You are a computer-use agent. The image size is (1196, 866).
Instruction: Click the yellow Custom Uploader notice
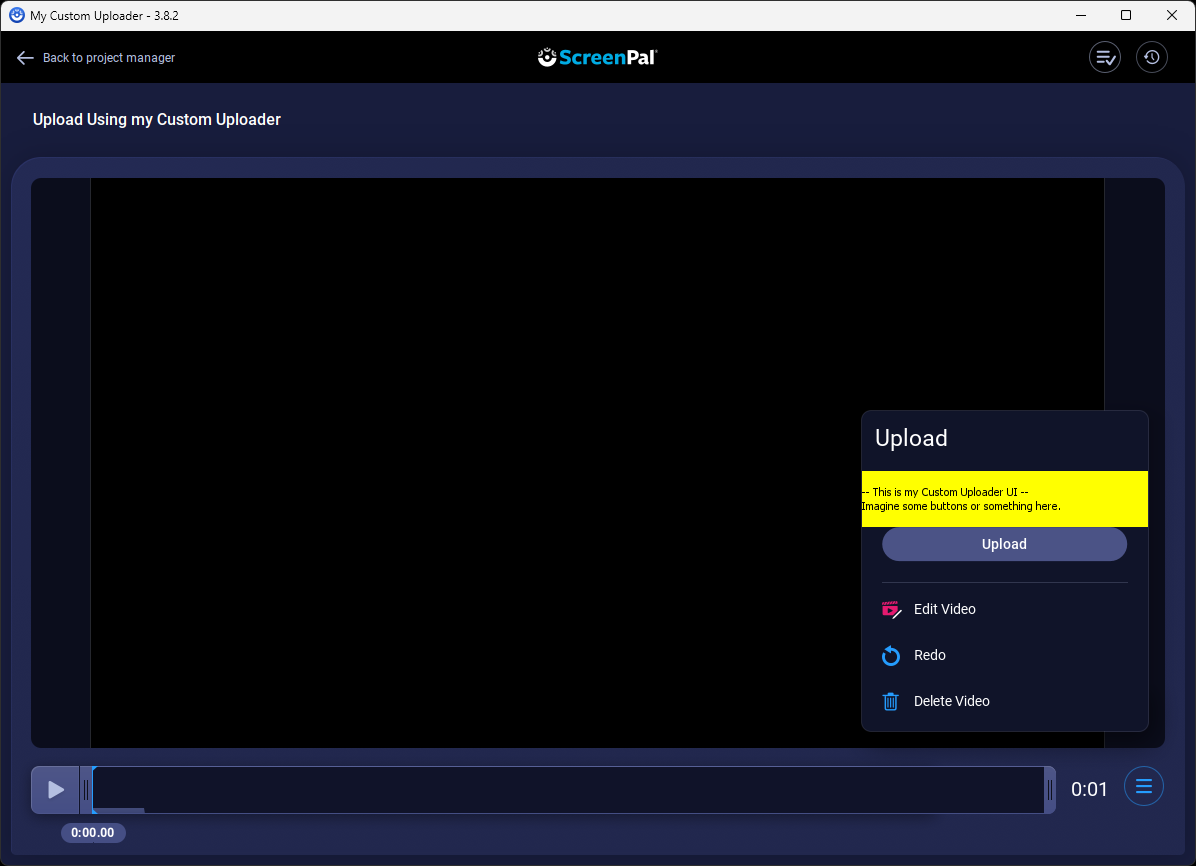coord(1004,499)
